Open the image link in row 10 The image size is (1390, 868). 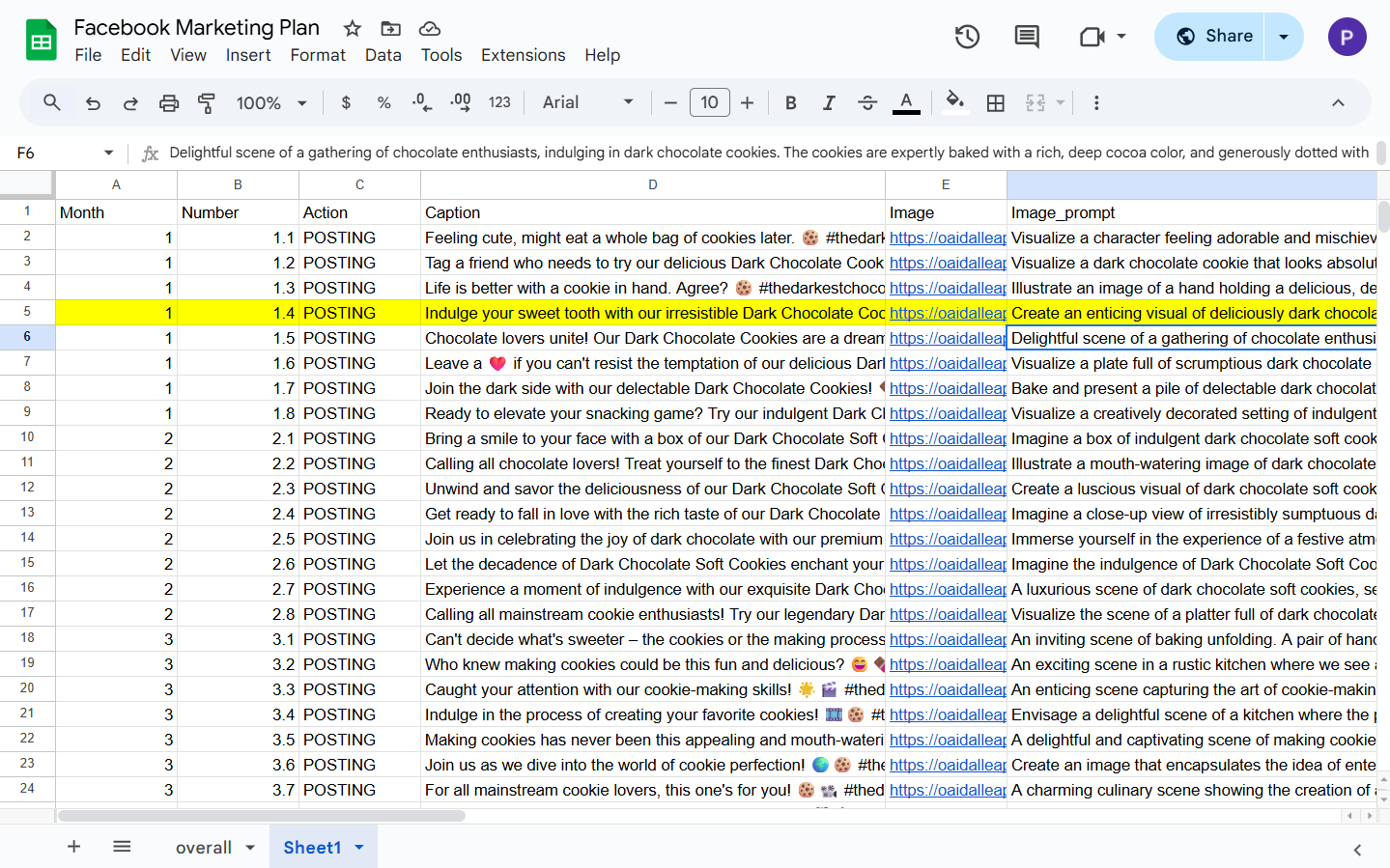click(x=948, y=438)
